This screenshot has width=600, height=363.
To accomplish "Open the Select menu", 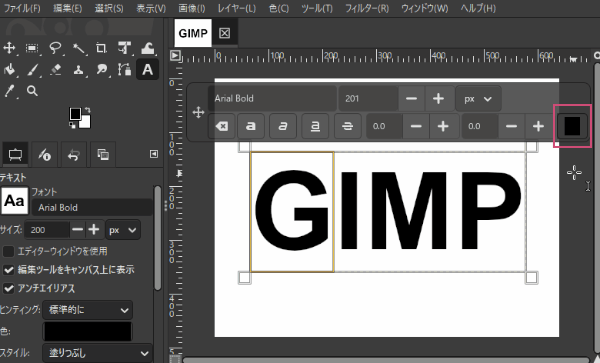I will coord(109,8).
